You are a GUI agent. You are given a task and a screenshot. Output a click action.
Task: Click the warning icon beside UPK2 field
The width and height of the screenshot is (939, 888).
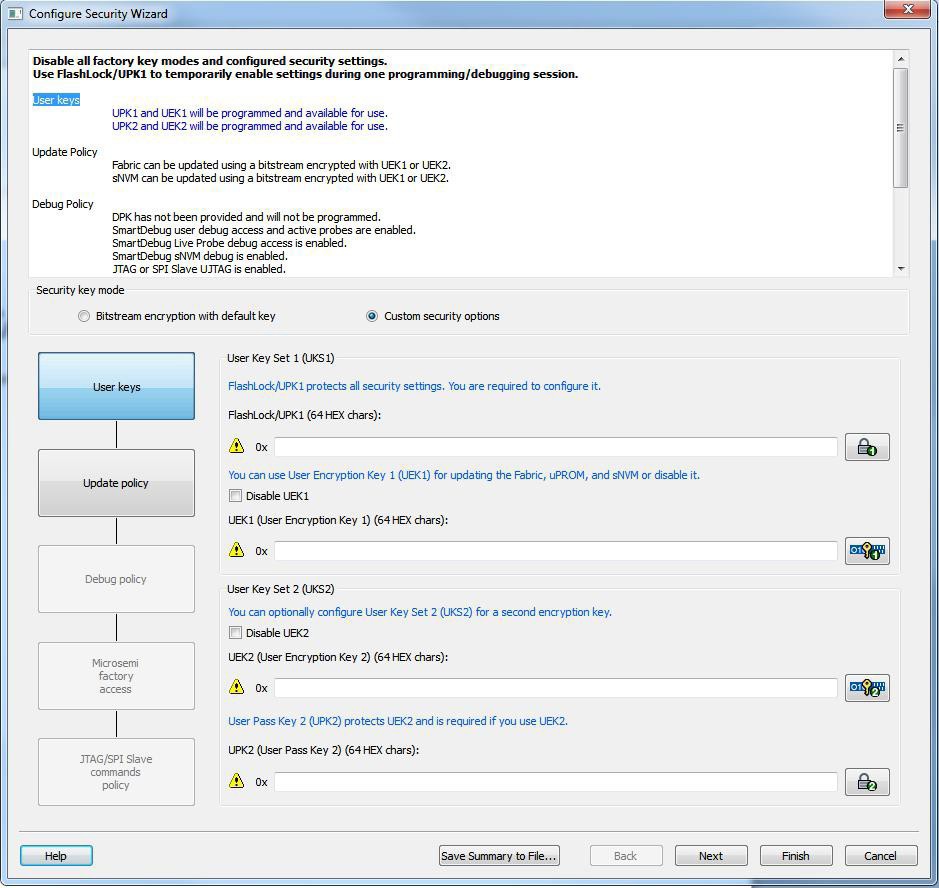pos(237,781)
